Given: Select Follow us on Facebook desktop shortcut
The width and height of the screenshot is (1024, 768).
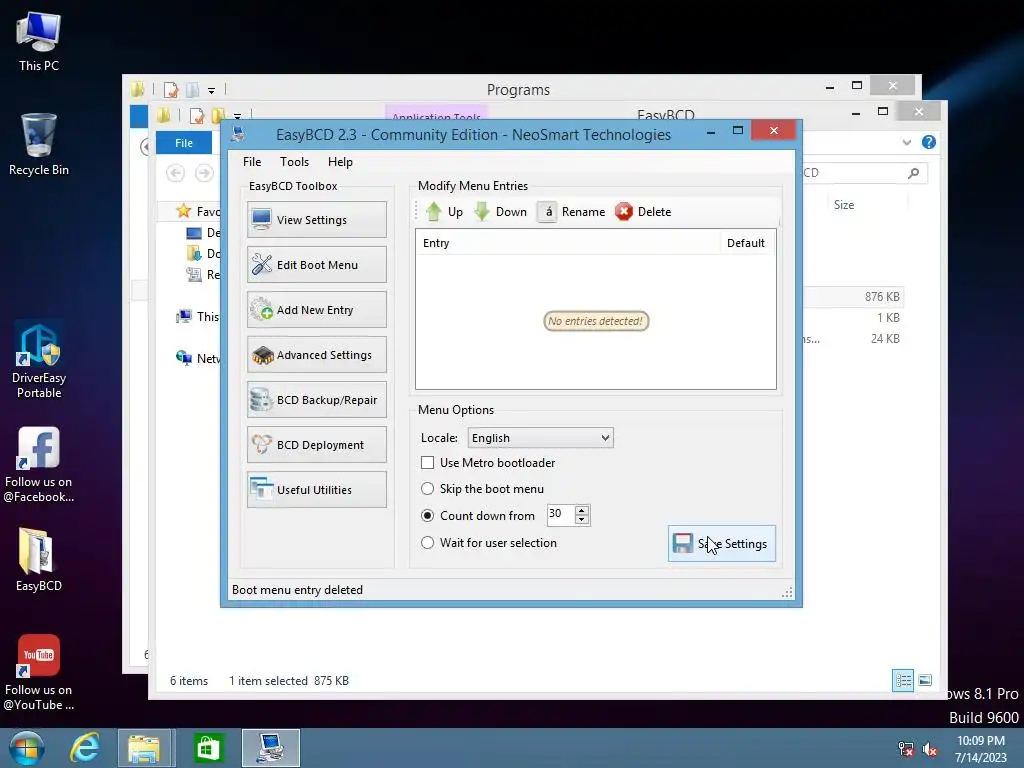Looking at the screenshot, I should (x=39, y=464).
